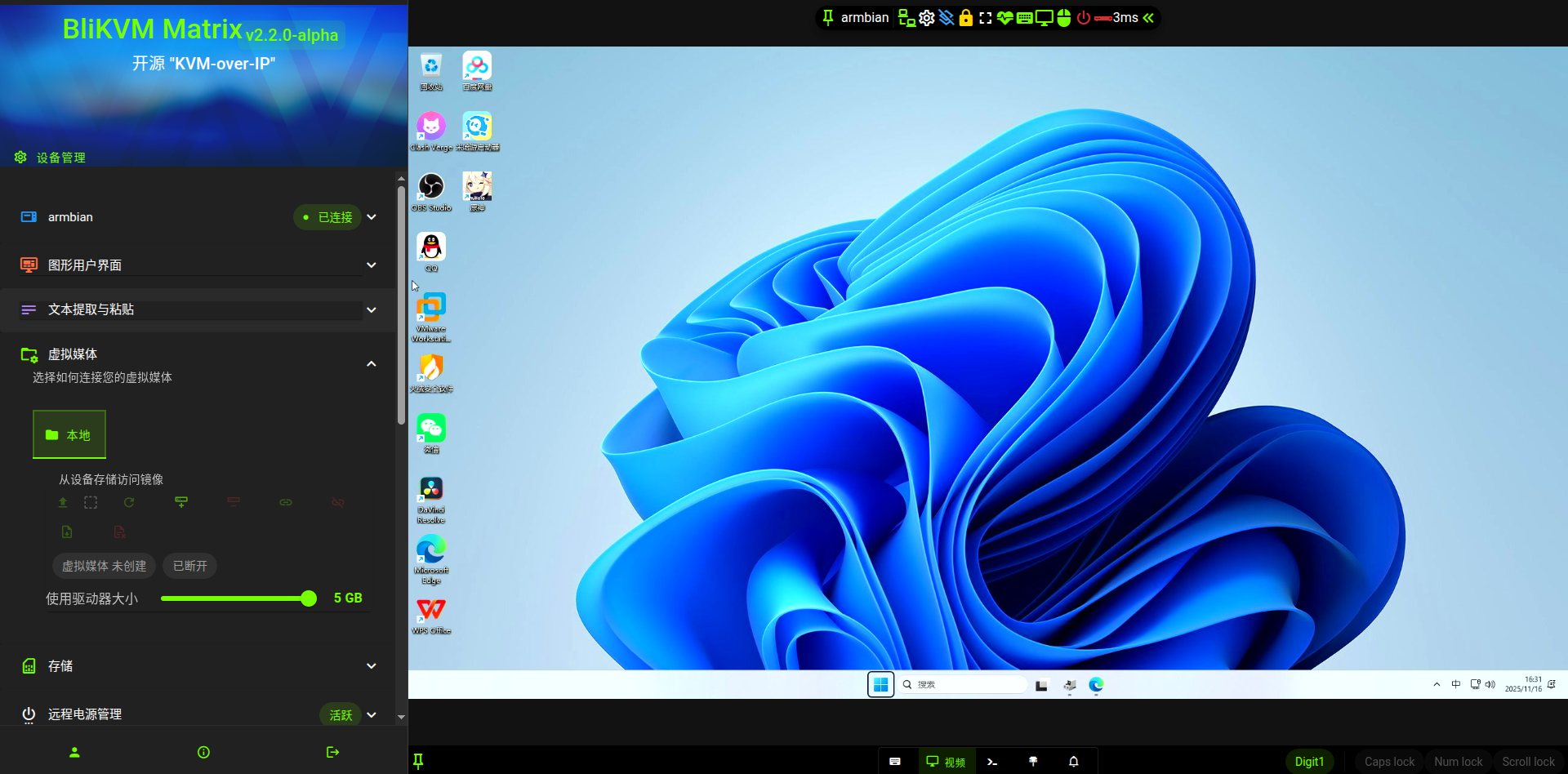This screenshot has width=1568, height=774.
Task: Enter fullscreen using the top toolbar icon
Action: 986,18
